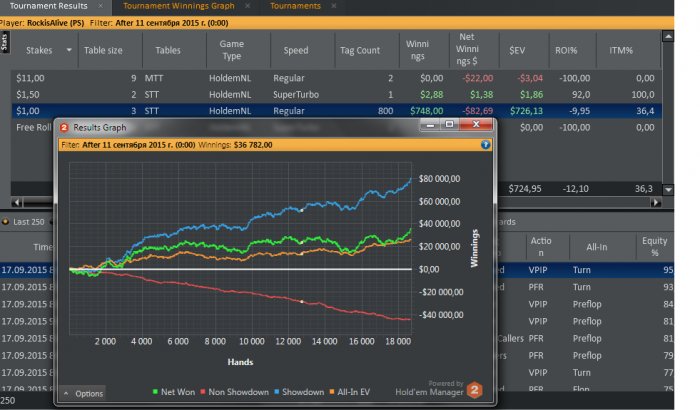Toggle the Net Won legend swatch

coord(155,392)
